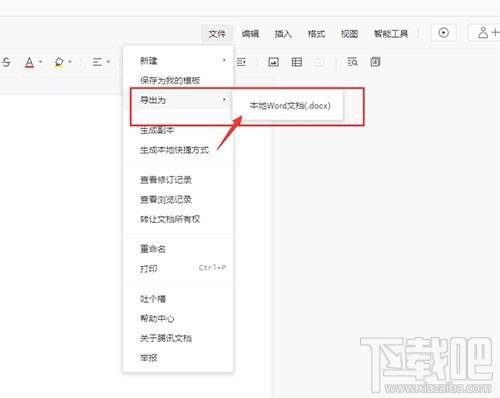Screen dimensions: 500x398
Task: Expand the 新建 submenu arrow
Action: tap(224, 60)
